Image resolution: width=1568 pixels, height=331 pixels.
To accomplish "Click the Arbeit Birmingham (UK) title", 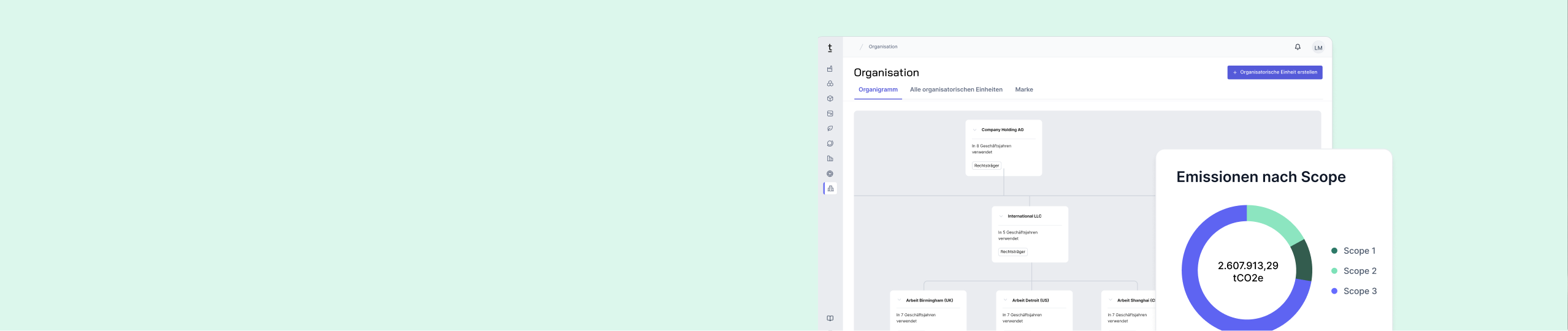I will click(x=929, y=300).
